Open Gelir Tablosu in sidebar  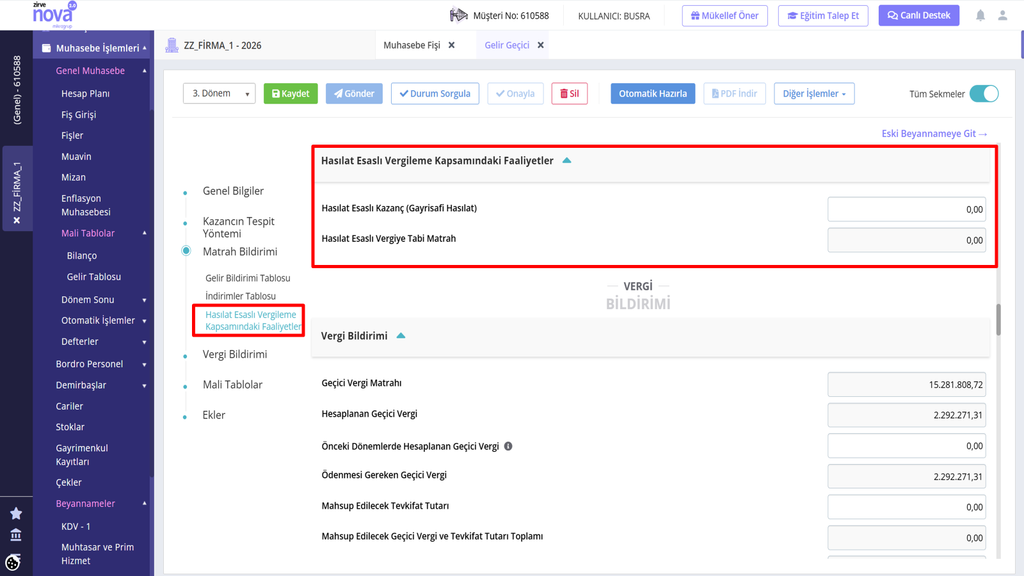[93, 276]
